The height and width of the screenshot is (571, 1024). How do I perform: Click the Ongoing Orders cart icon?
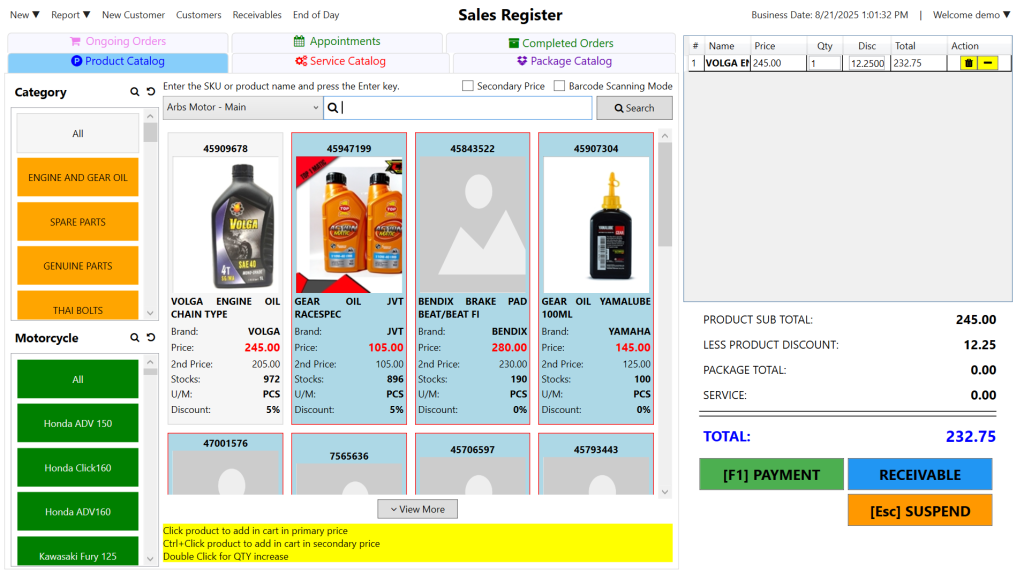pos(75,41)
